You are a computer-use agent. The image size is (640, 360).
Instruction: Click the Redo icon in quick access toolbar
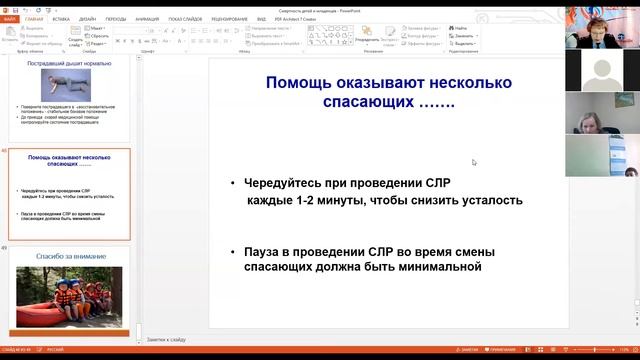click(38, 10)
